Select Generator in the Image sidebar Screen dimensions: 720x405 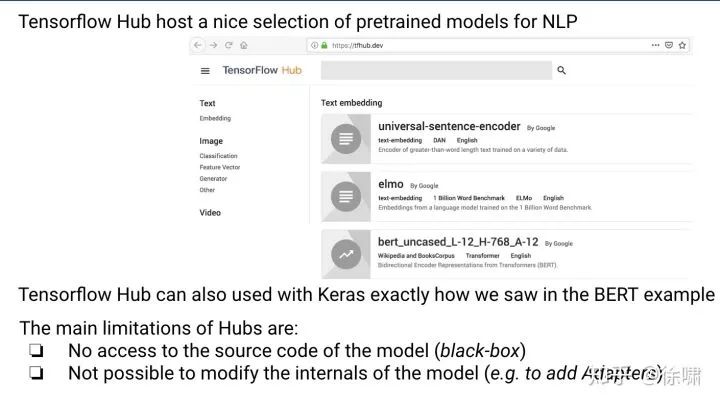point(213,178)
